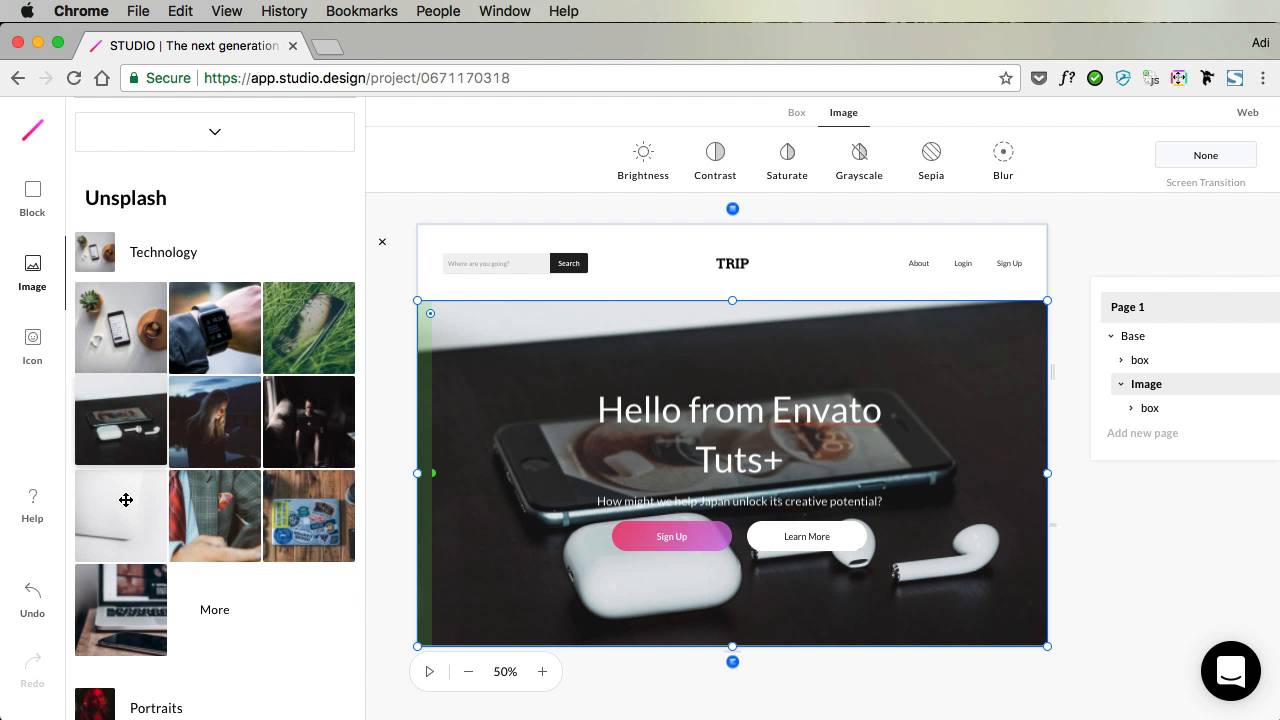Go back in Chrome
1280x720 pixels.
(18, 78)
